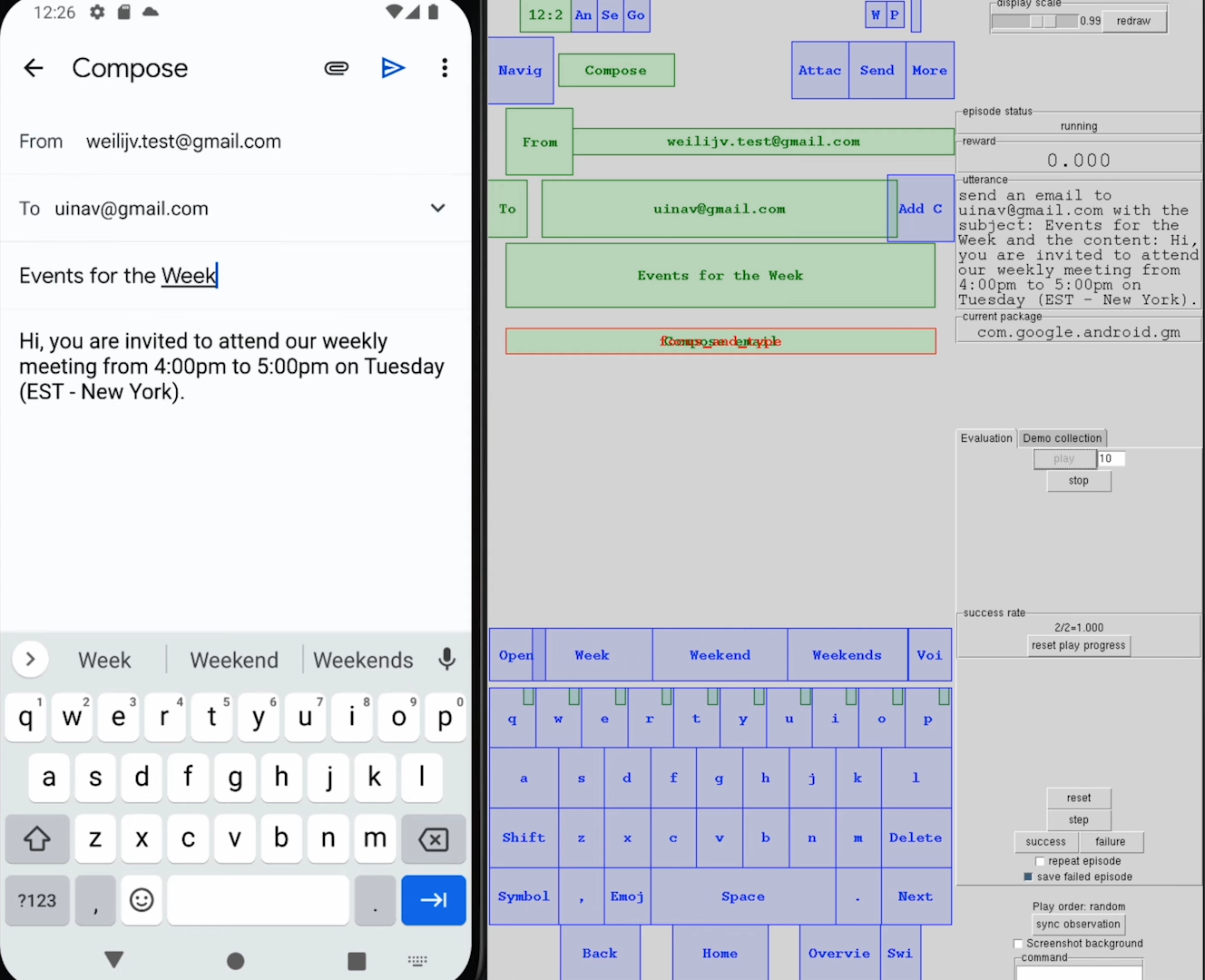
Task: Attach a file with the paperclip icon
Action: (x=337, y=68)
